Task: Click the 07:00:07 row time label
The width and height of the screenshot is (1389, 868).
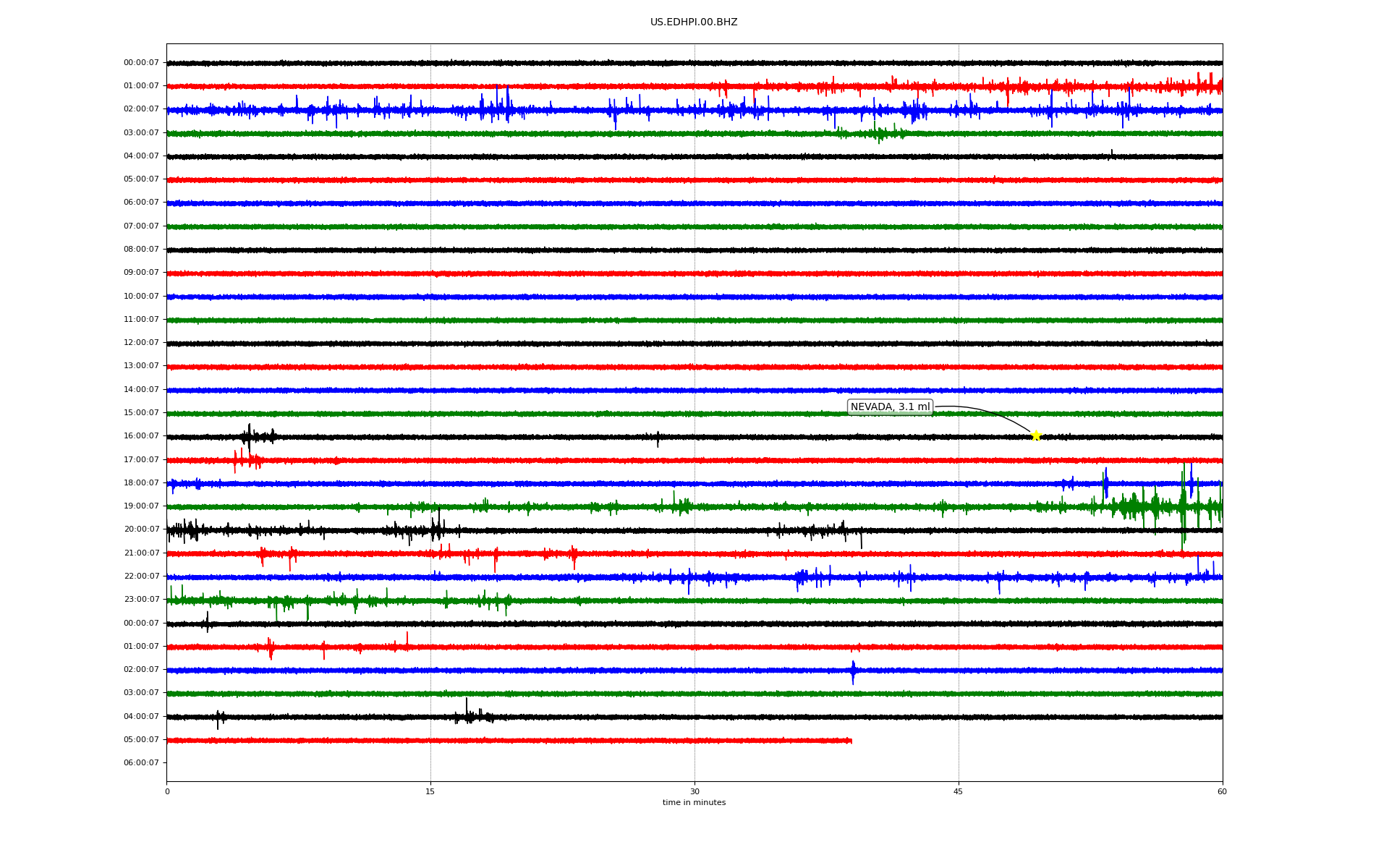Action: click(141, 226)
